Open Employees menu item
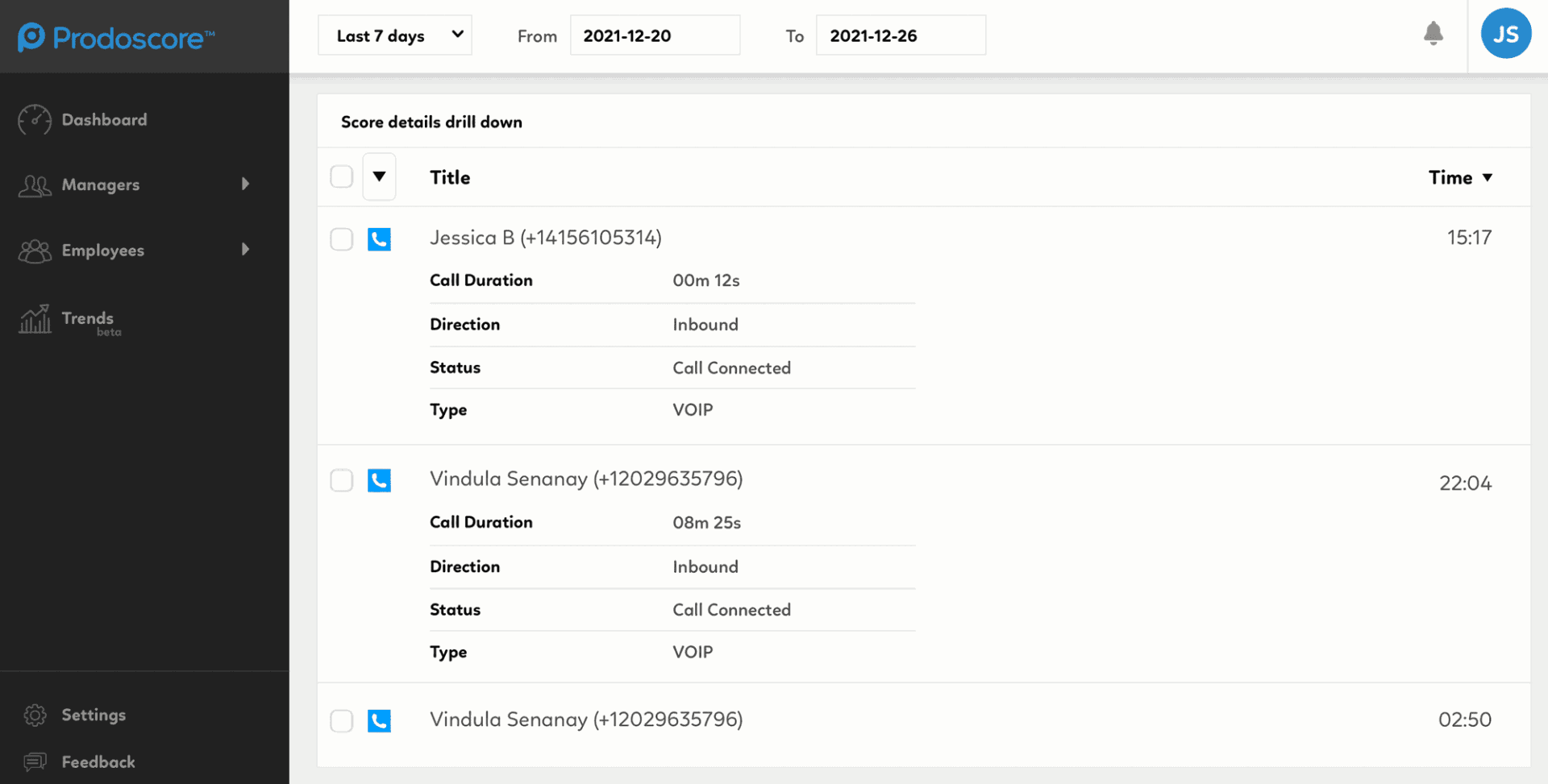 [103, 251]
